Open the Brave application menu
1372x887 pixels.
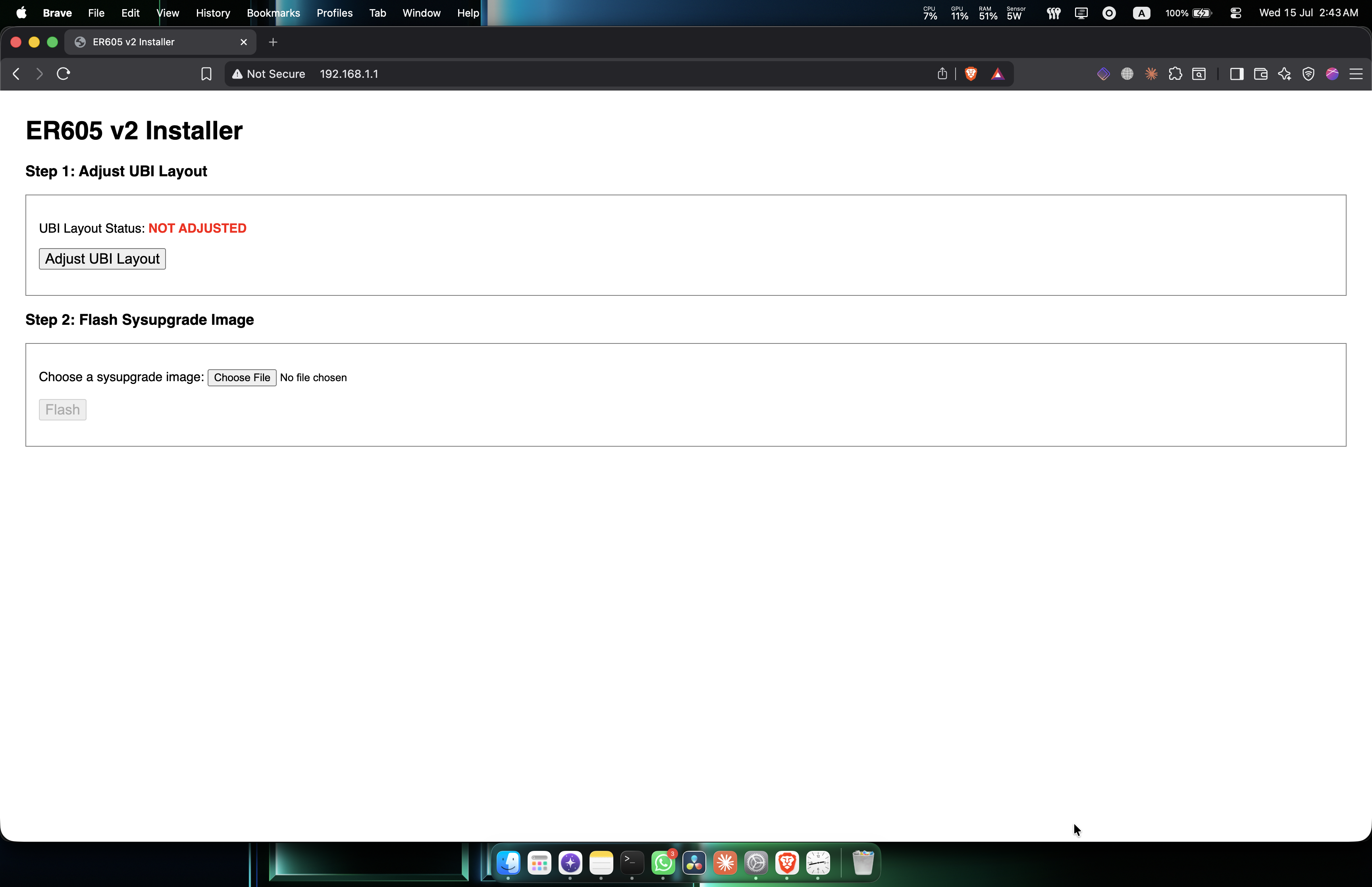(57, 13)
